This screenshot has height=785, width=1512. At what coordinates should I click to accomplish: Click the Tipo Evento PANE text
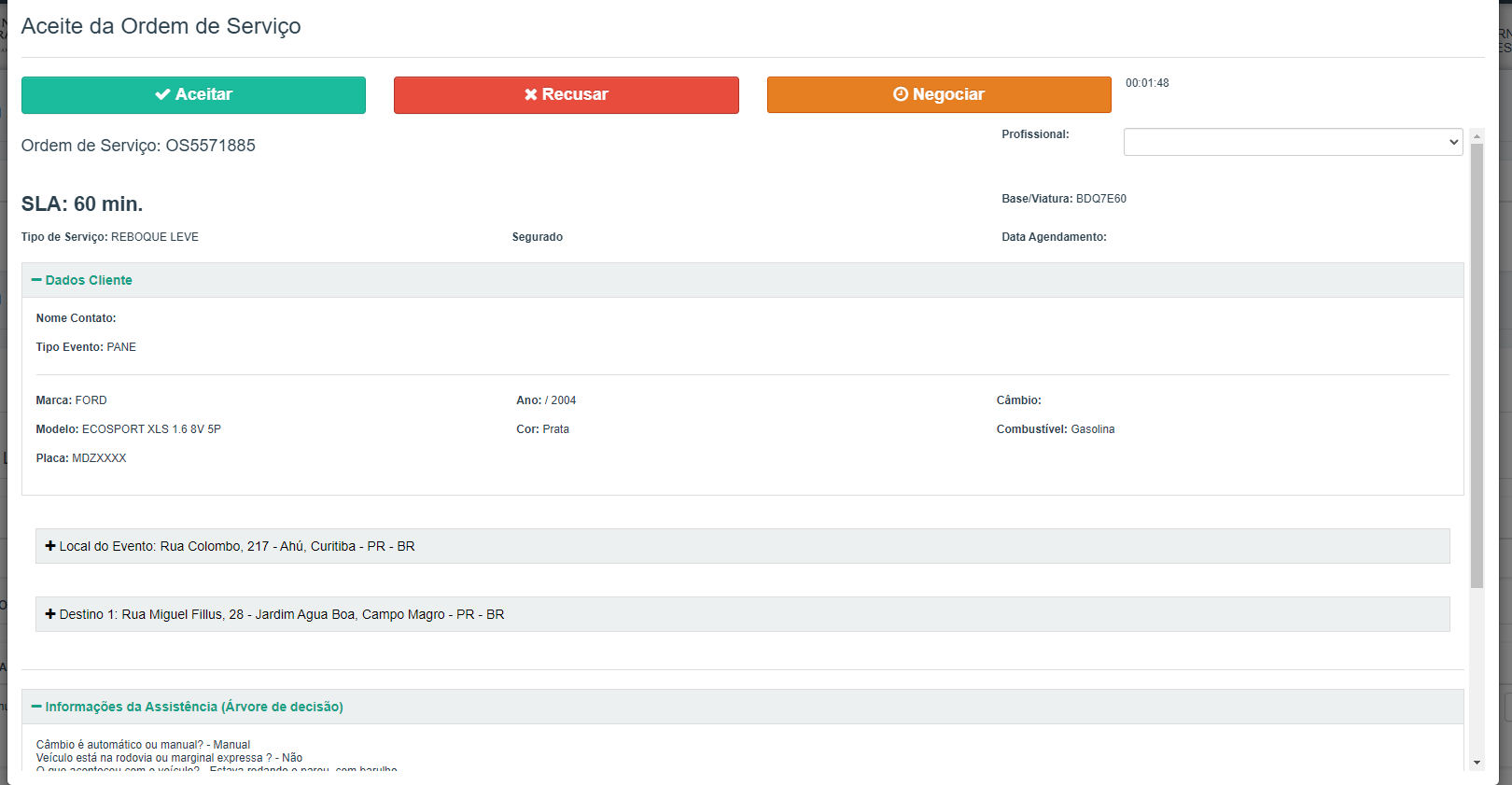point(86,347)
